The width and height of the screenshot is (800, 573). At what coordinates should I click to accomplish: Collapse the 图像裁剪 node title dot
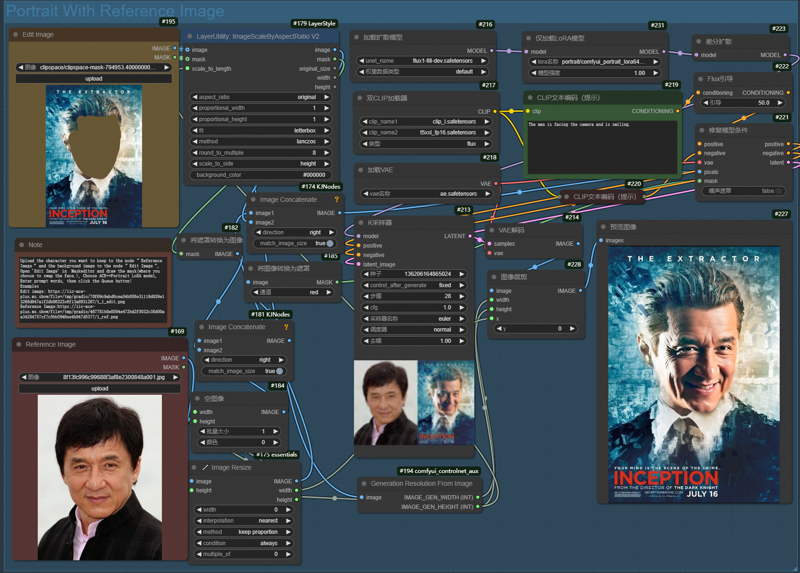pyautogui.click(x=493, y=277)
